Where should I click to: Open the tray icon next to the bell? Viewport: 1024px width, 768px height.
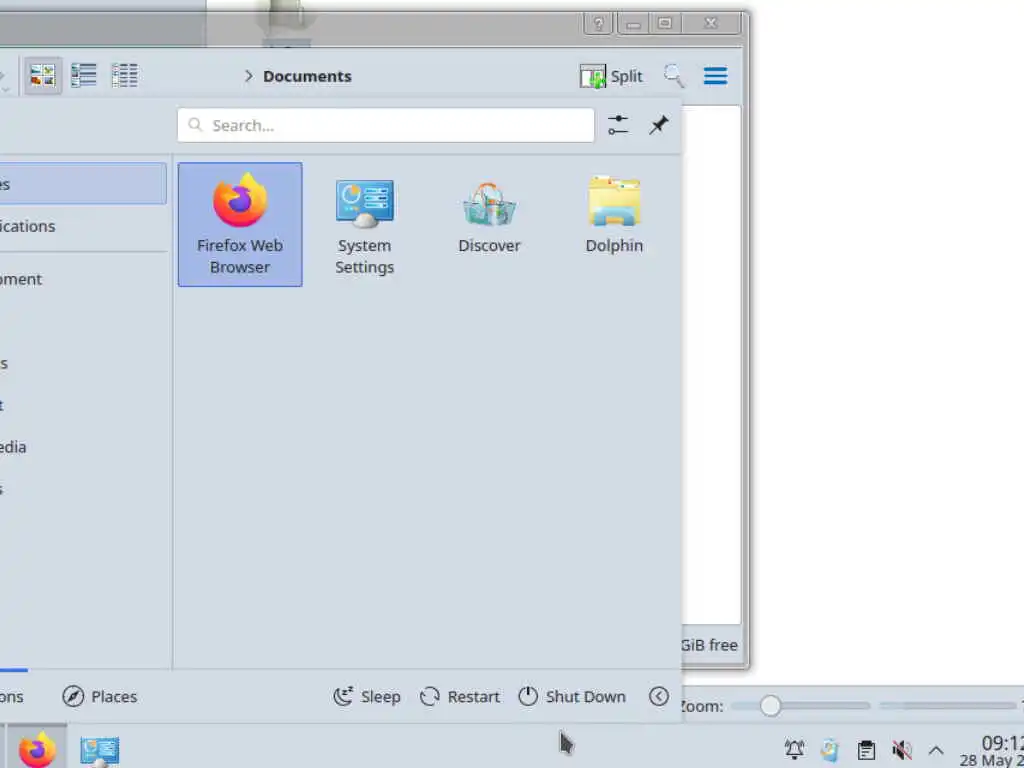click(829, 749)
